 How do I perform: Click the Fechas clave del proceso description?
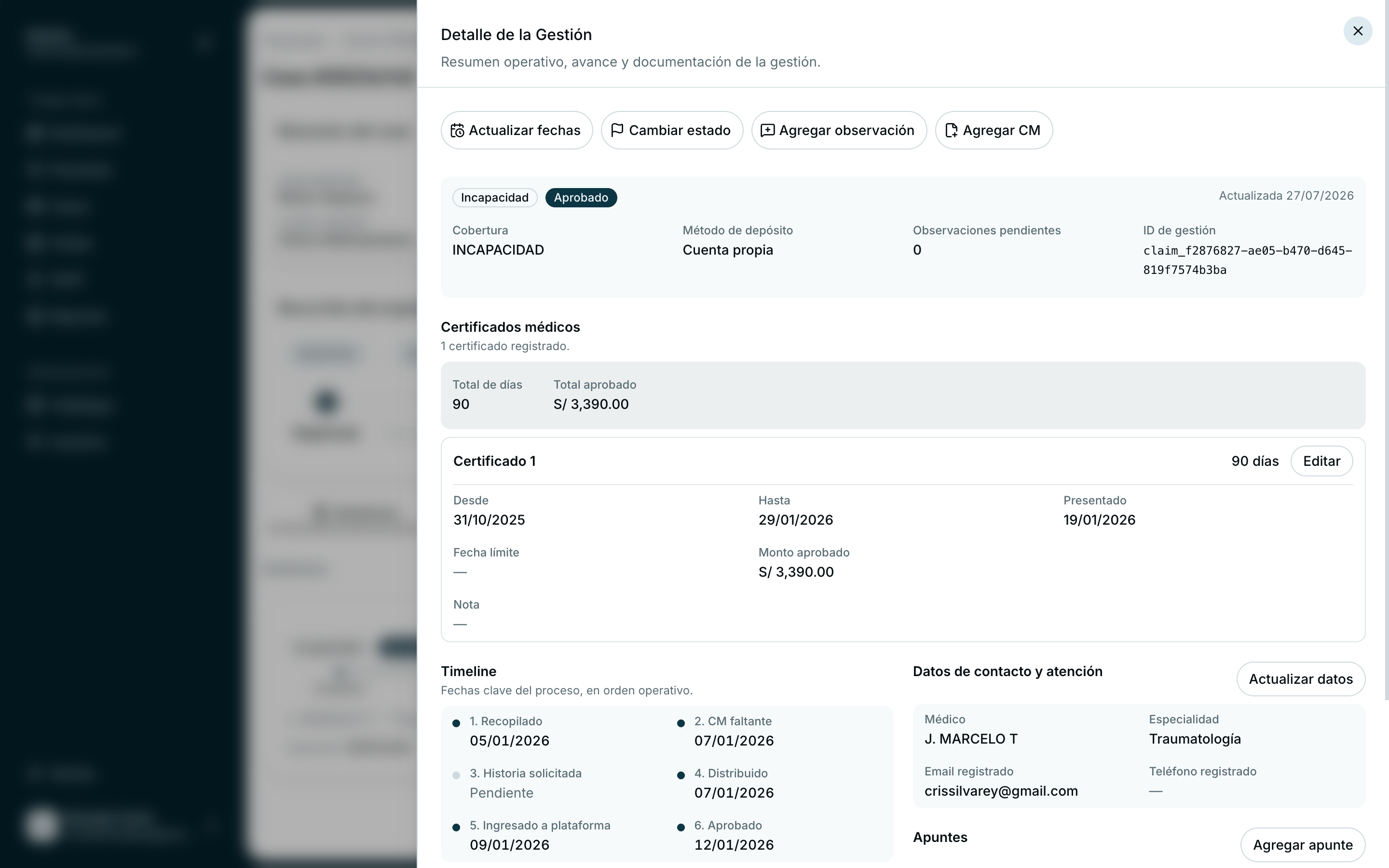[567, 691]
